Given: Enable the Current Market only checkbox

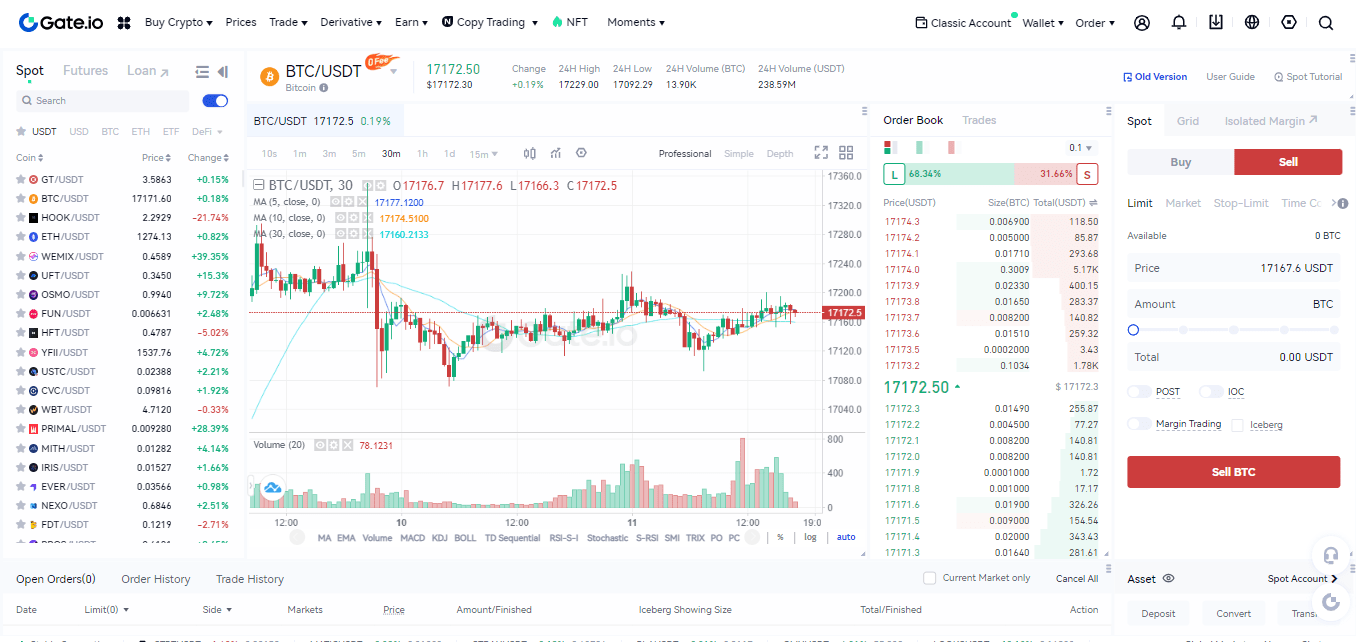Looking at the screenshot, I should [929, 578].
